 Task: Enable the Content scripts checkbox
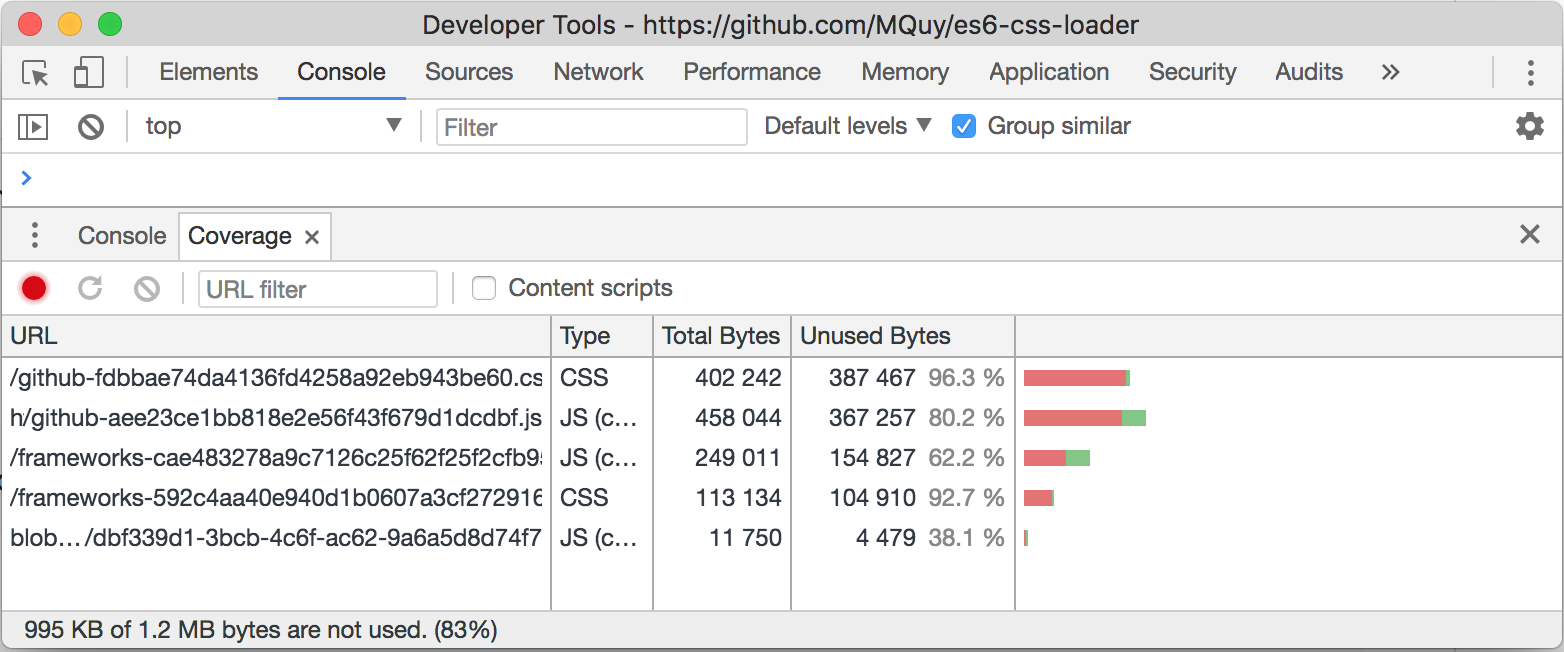(484, 289)
